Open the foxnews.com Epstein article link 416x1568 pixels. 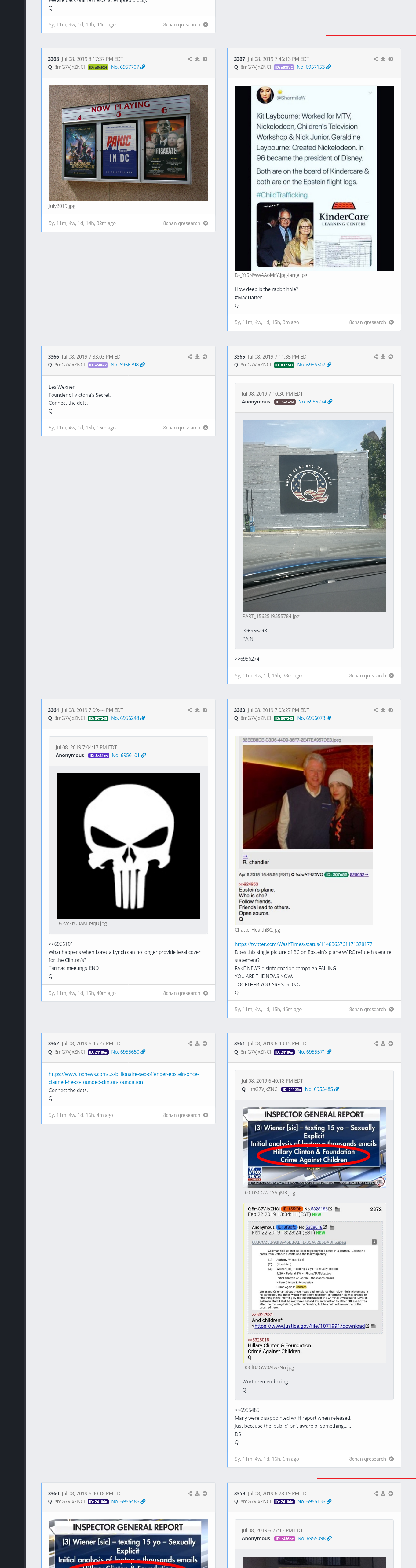(124, 1078)
